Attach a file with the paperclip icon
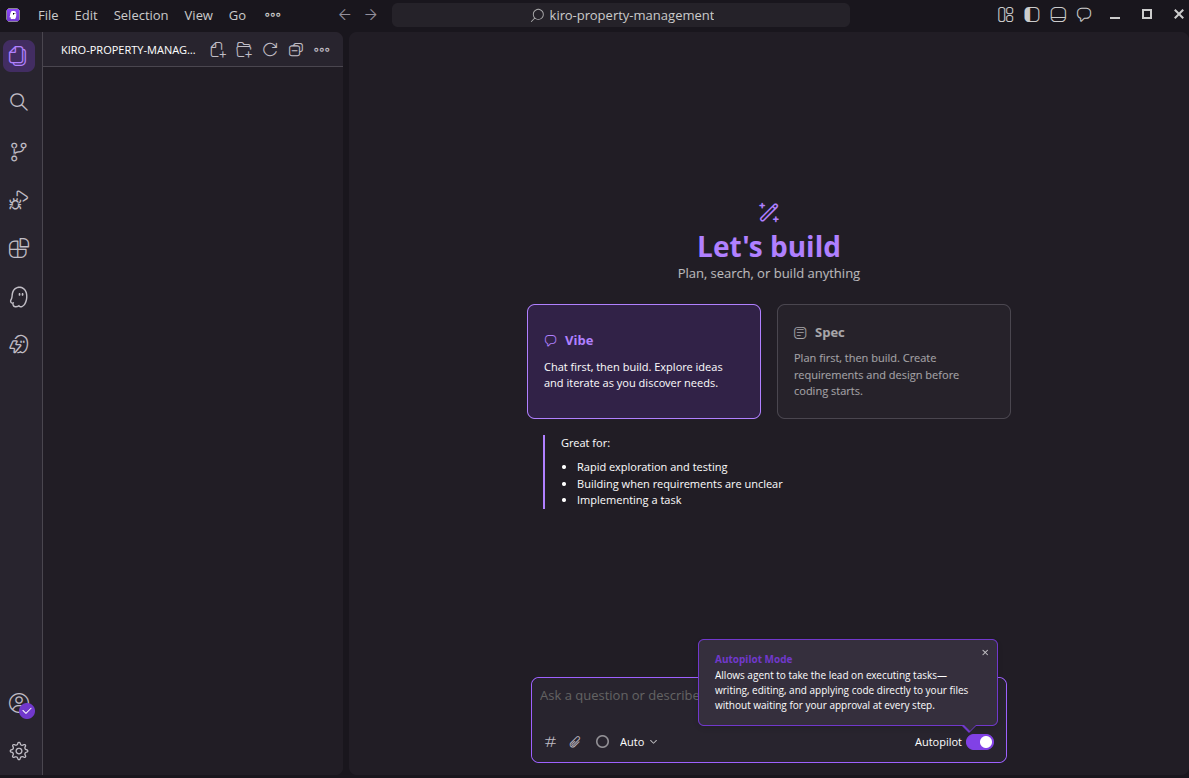Image resolution: width=1189 pixels, height=778 pixels. tap(576, 742)
